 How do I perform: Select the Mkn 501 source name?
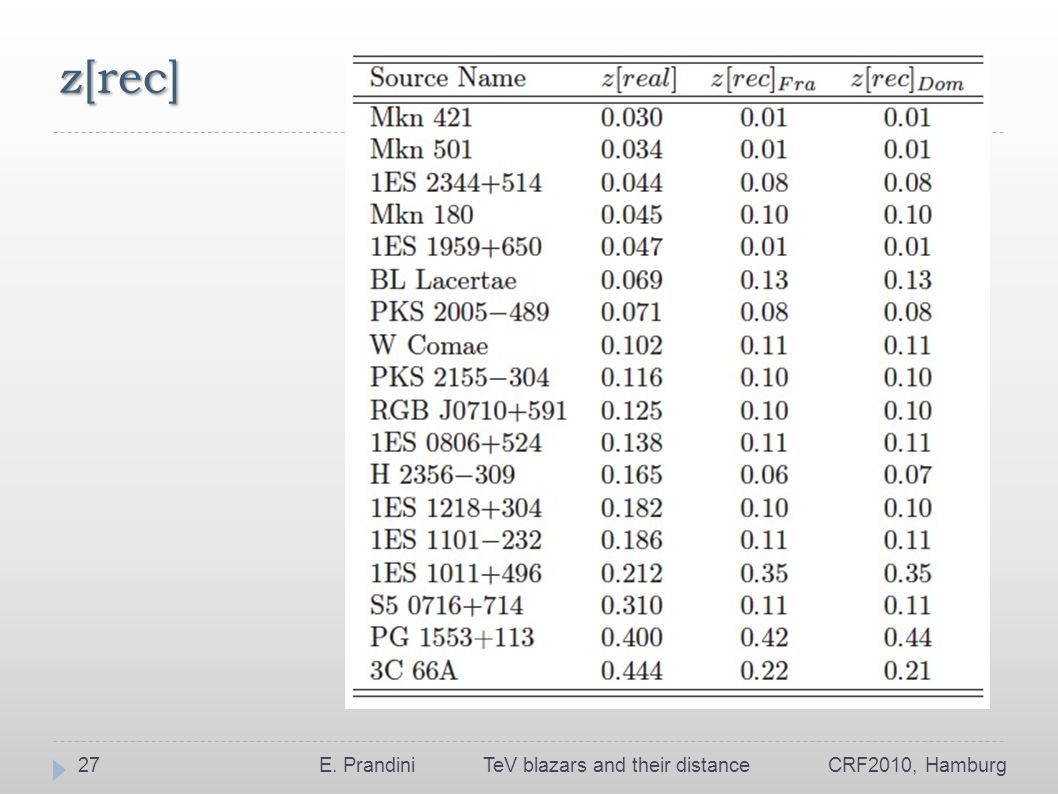[421, 150]
